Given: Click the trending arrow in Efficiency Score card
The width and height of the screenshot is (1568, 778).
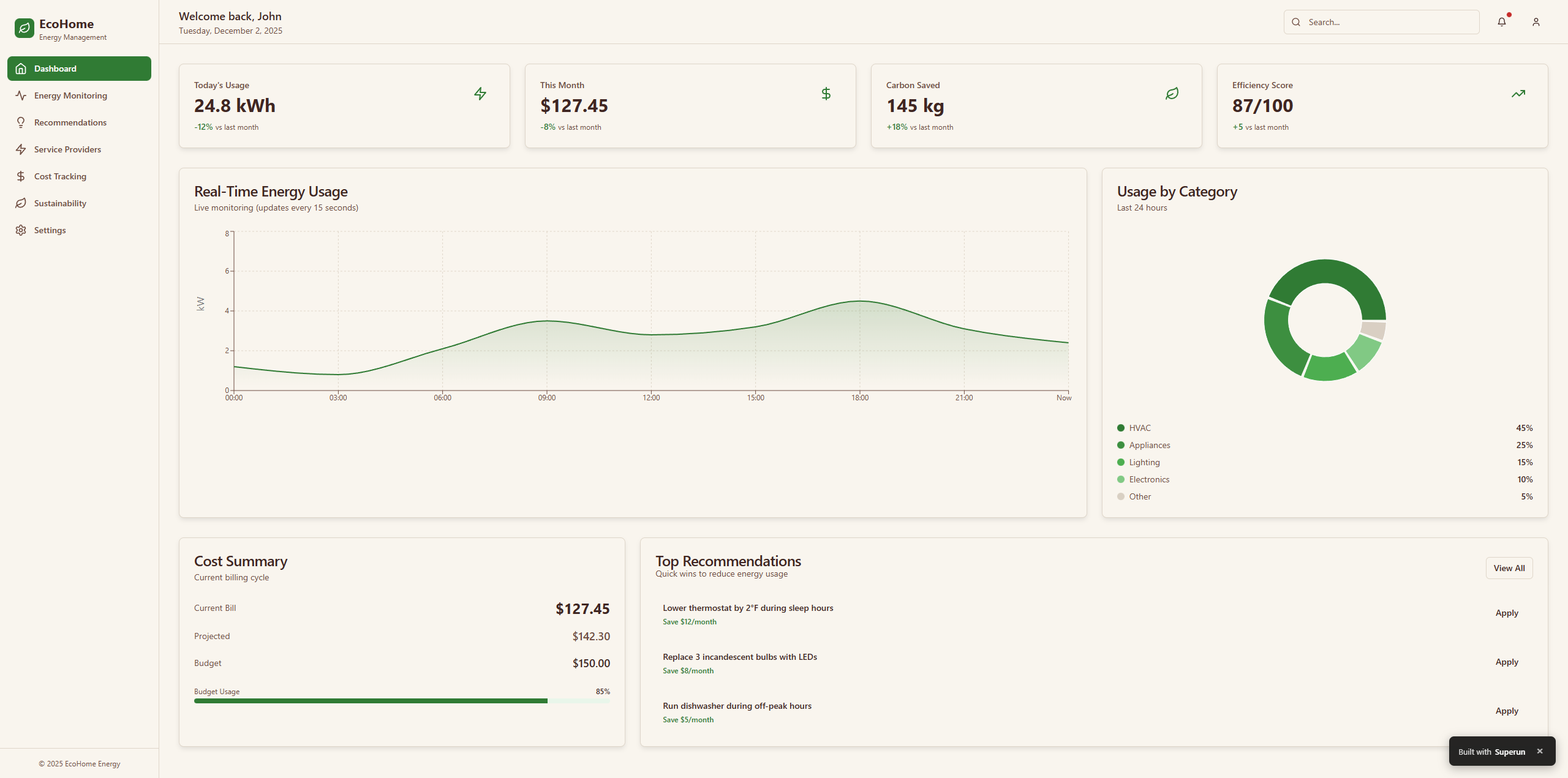Looking at the screenshot, I should [x=1518, y=94].
